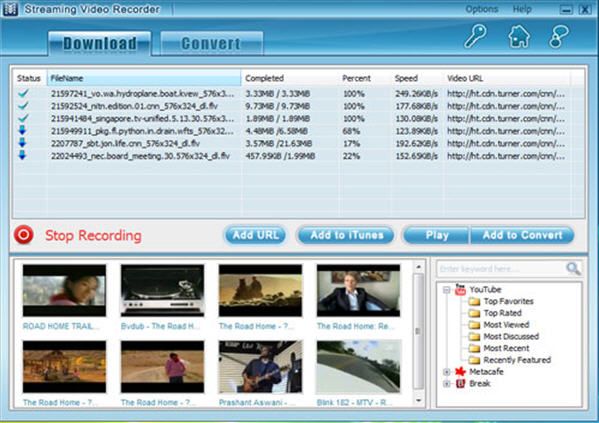599x423 pixels.
Task: Click the Stop Recording label
Action: tap(93, 235)
